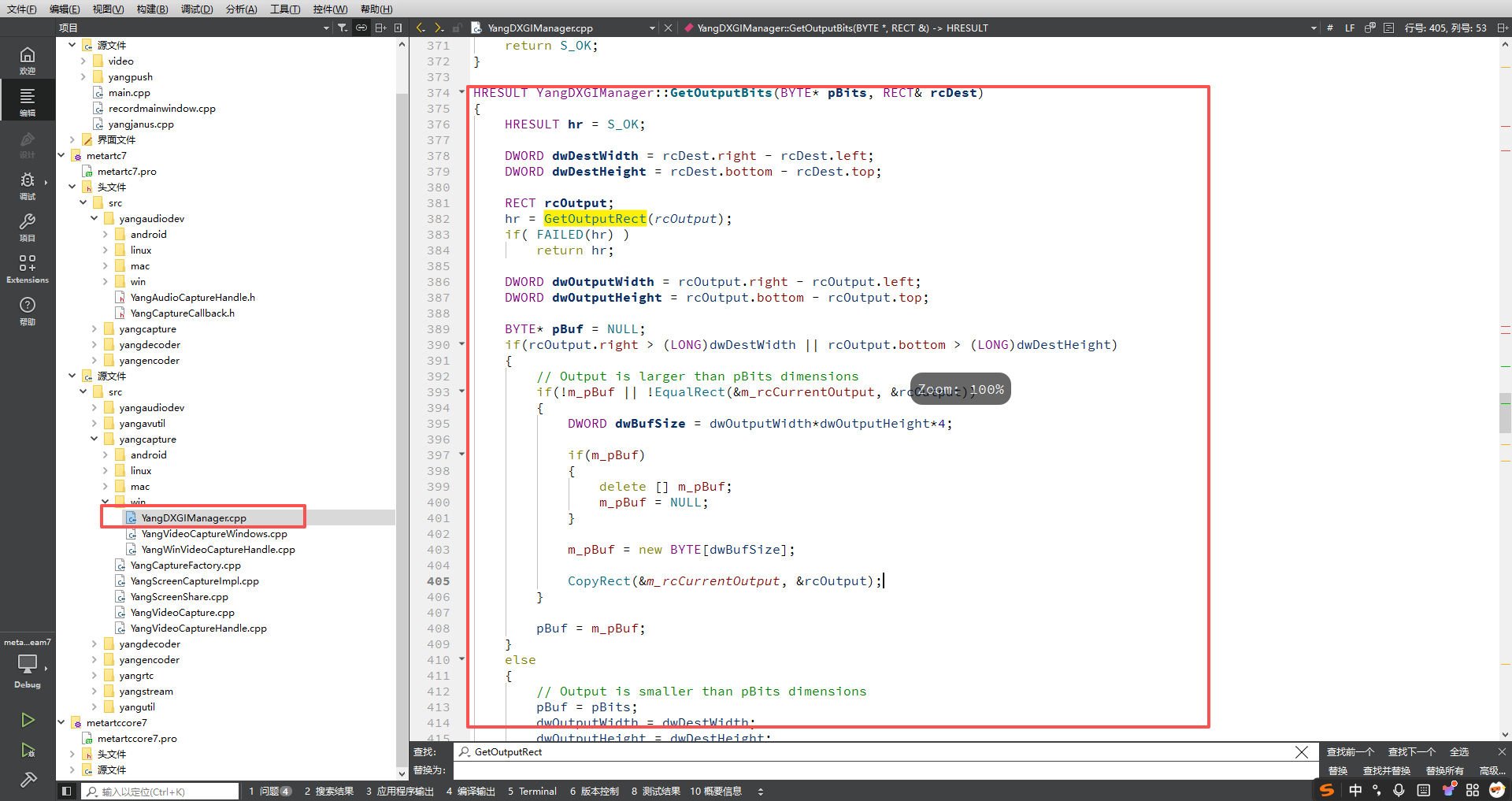Open the Terminal output pane
Viewport: 1512px width, 801px height.
[532, 791]
